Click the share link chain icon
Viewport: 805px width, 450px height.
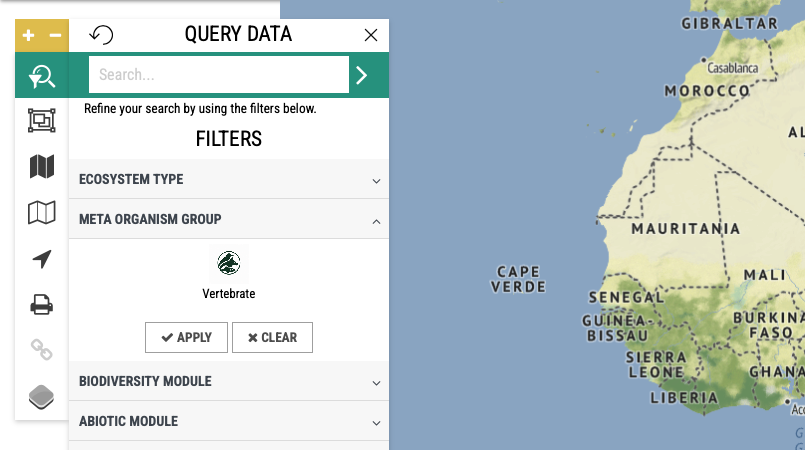tap(42, 350)
